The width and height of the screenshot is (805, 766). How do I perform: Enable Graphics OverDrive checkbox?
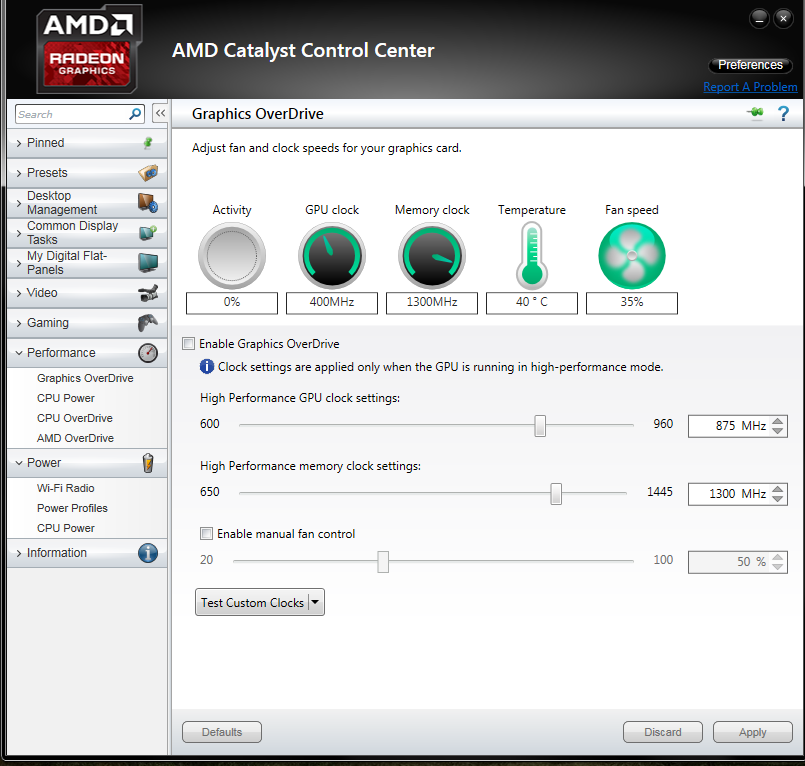pyautogui.click(x=189, y=343)
